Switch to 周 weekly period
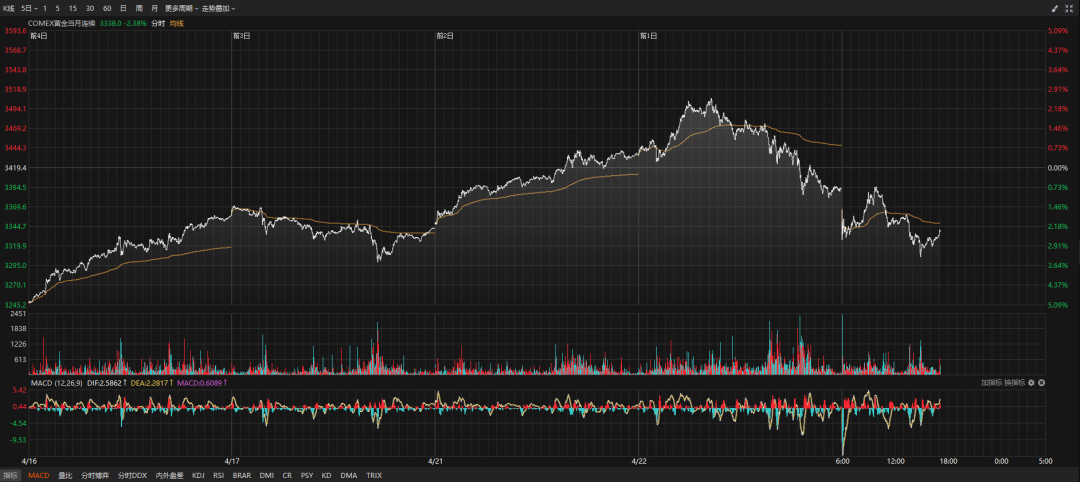This screenshot has height=482, width=1080. [x=138, y=7]
